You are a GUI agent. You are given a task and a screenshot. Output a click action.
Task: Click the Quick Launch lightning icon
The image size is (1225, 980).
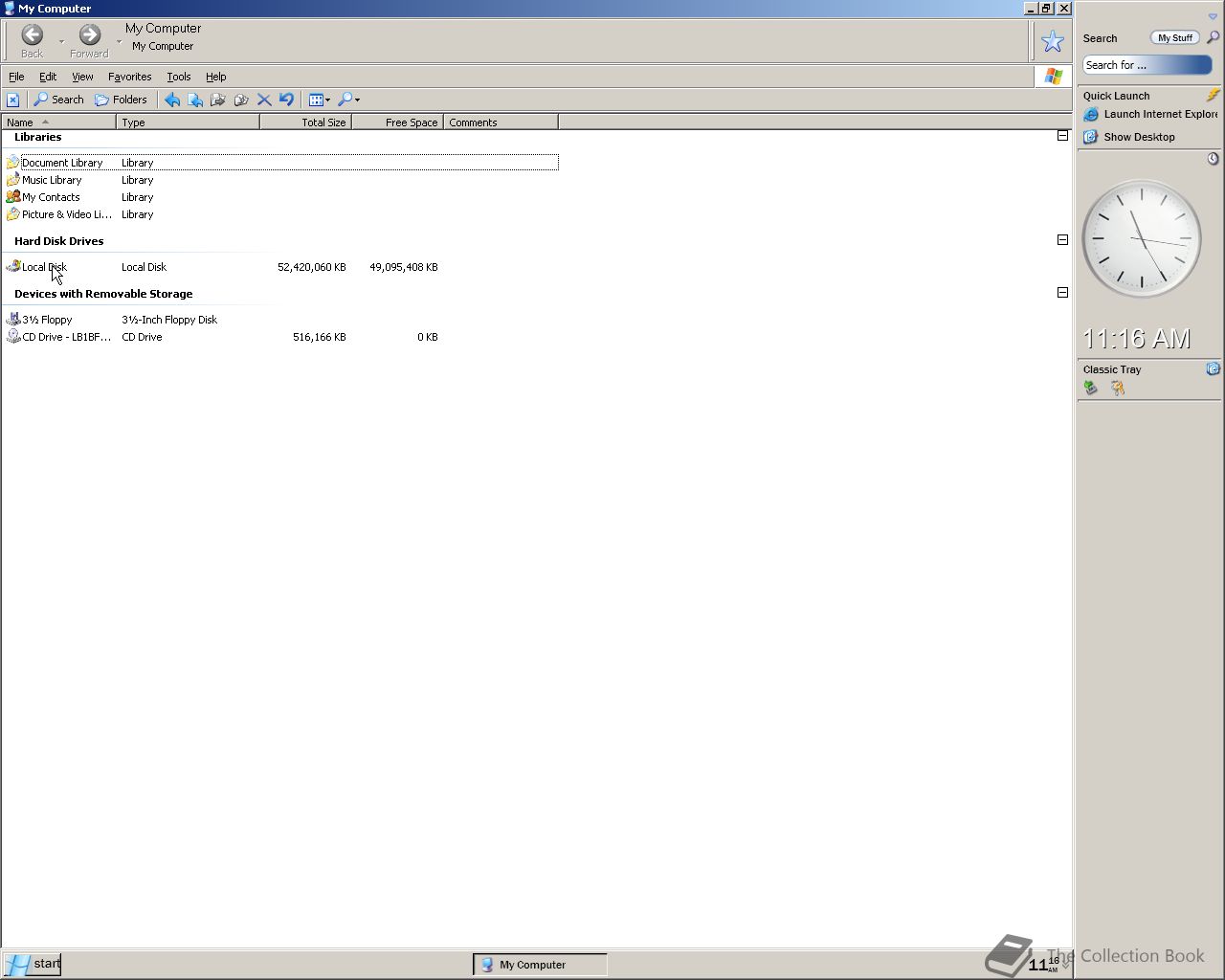coord(1213,95)
